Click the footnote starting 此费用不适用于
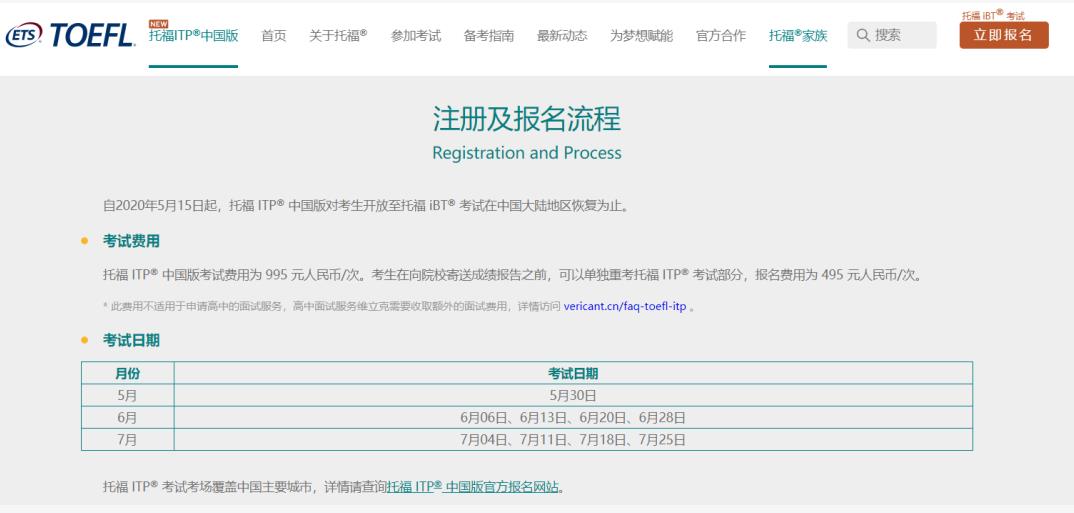The height and width of the screenshot is (513, 1074). click(x=399, y=306)
